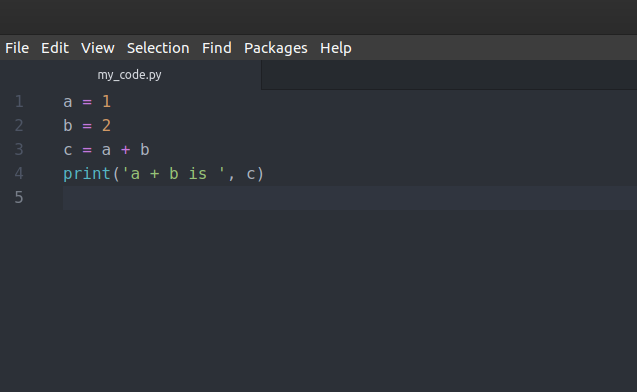
Task: Open the File menu
Action: pos(17,48)
